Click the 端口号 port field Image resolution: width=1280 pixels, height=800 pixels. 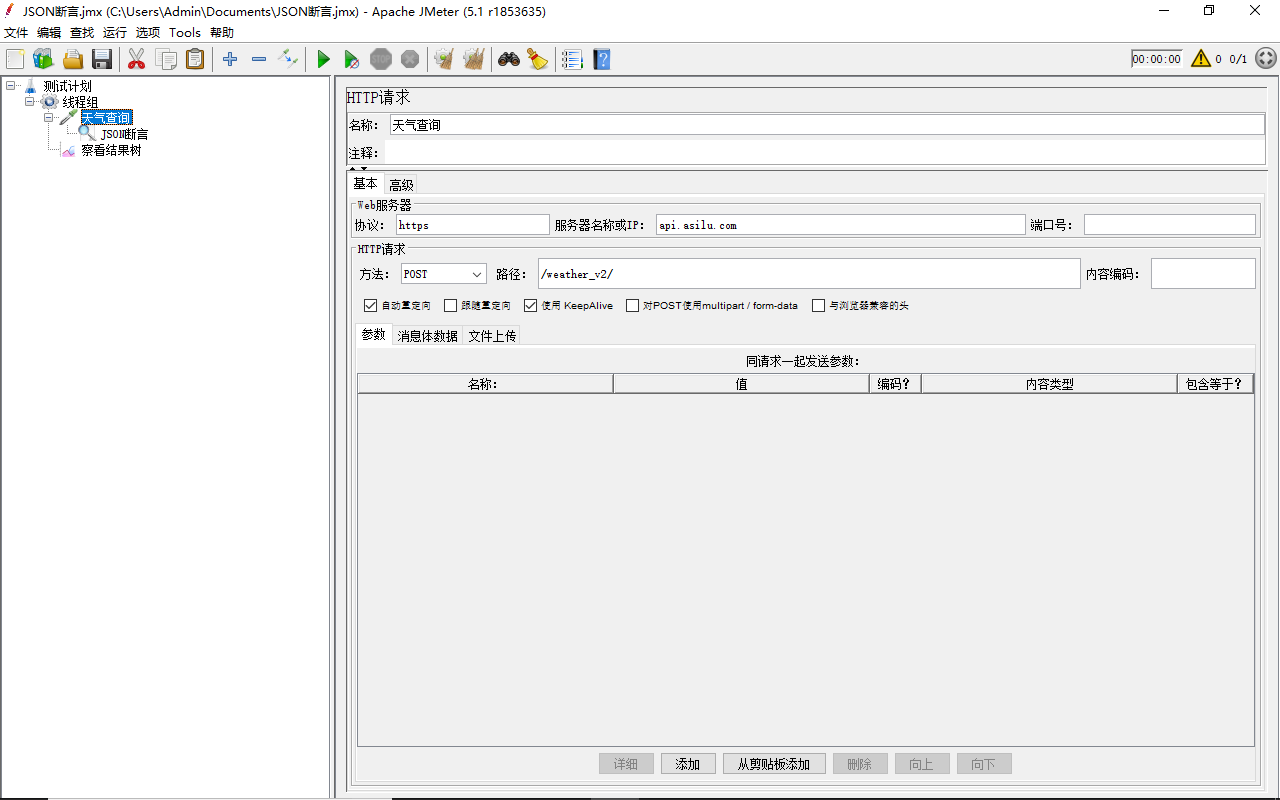[1170, 225]
